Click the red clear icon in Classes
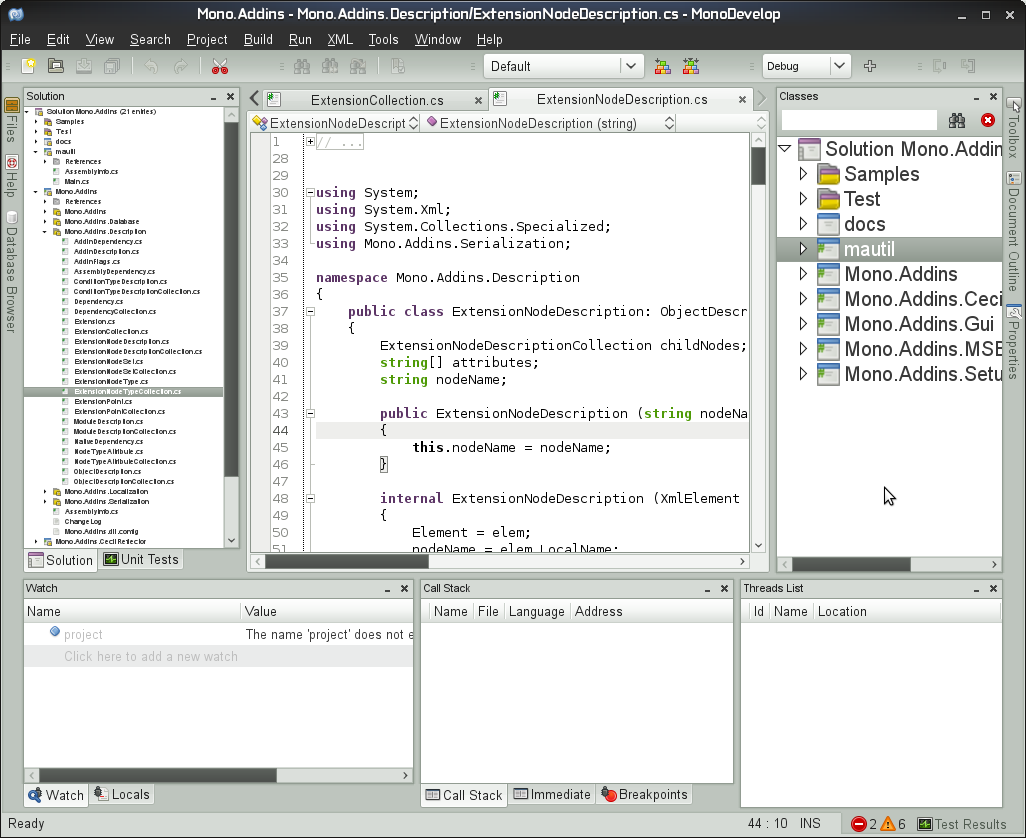This screenshot has width=1026, height=838. coord(988,120)
